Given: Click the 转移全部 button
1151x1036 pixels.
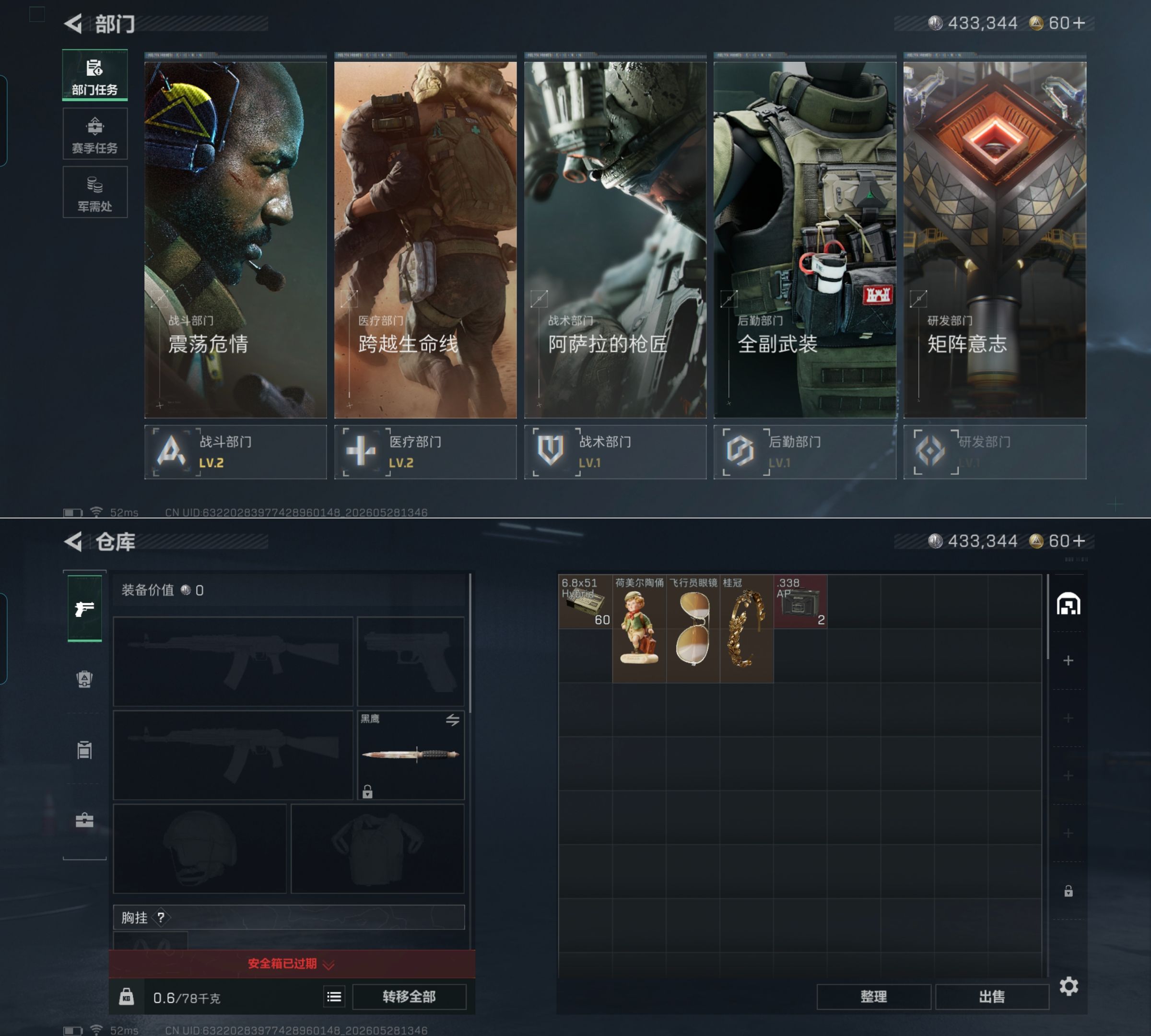Looking at the screenshot, I should click(409, 997).
